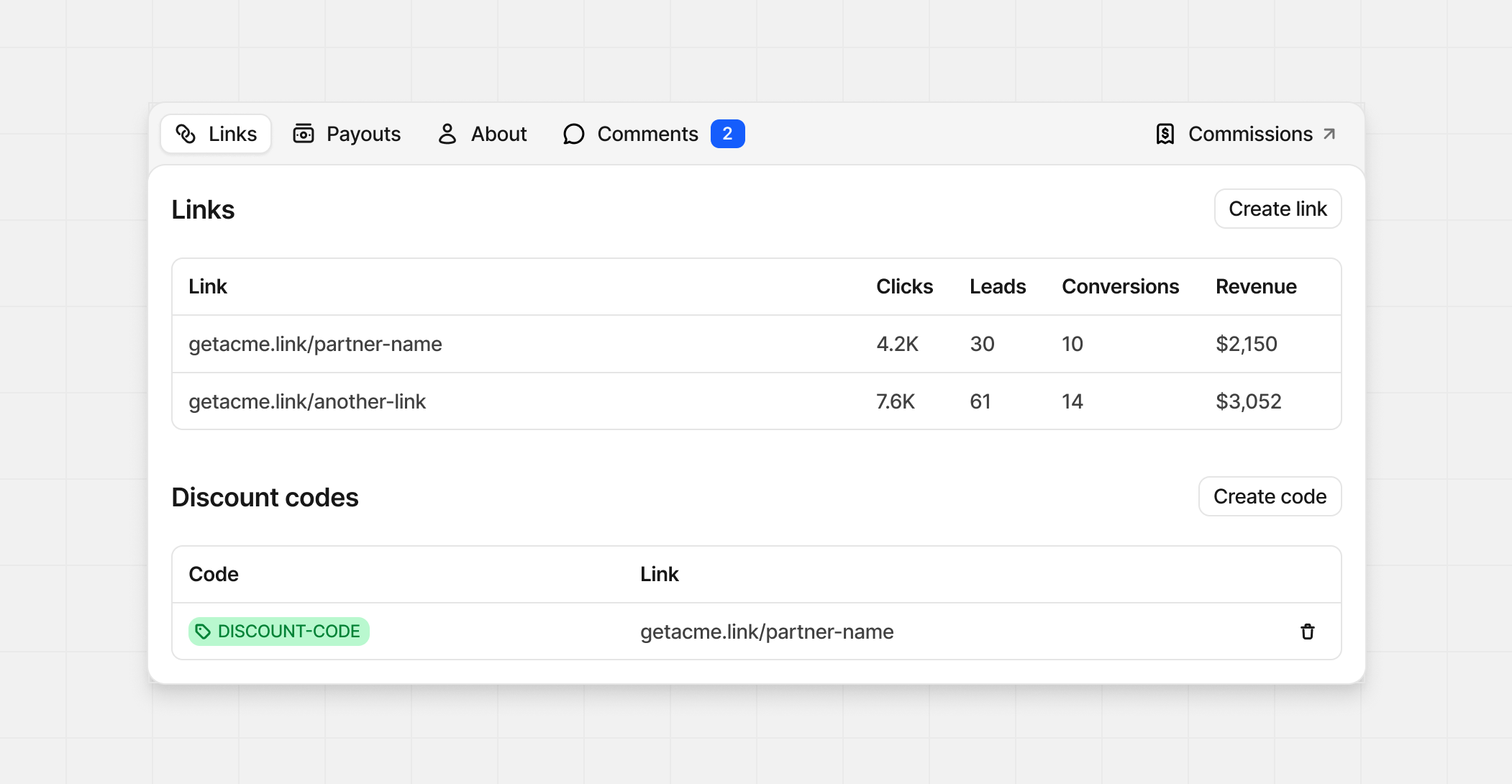Click the Commissions receipt icon
Screen dimensions: 1512x784
pyautogui.click(x=1165, y=134)
